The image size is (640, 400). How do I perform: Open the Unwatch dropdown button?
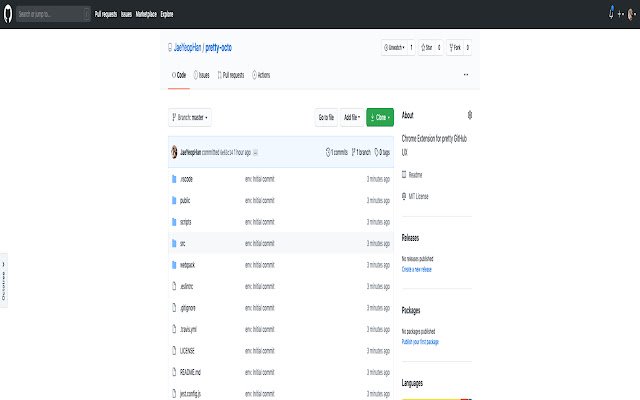pyautogui.click(x=394, y=48)
